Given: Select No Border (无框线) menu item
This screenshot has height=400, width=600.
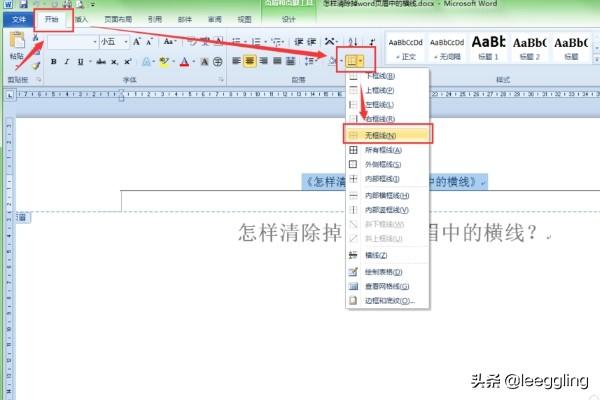Looking at the screenshot, I should [388, 135].
